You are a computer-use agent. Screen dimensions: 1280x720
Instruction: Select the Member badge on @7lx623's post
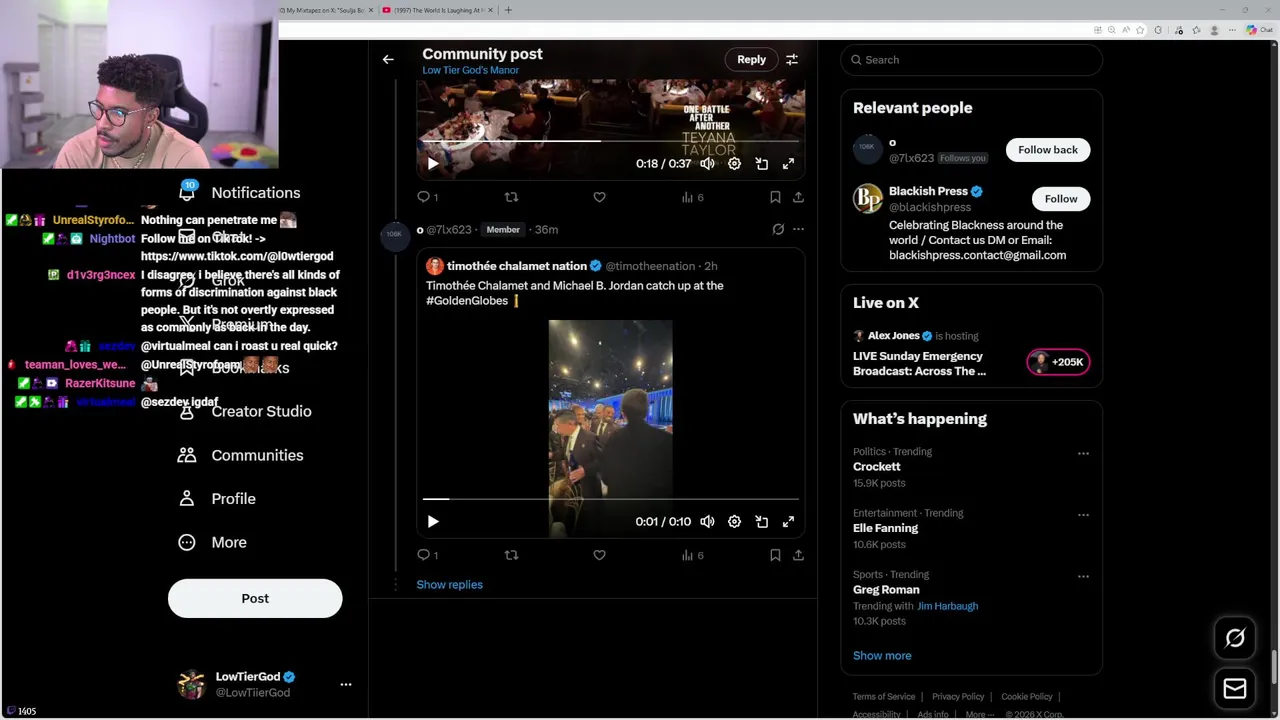coord(503,230)
